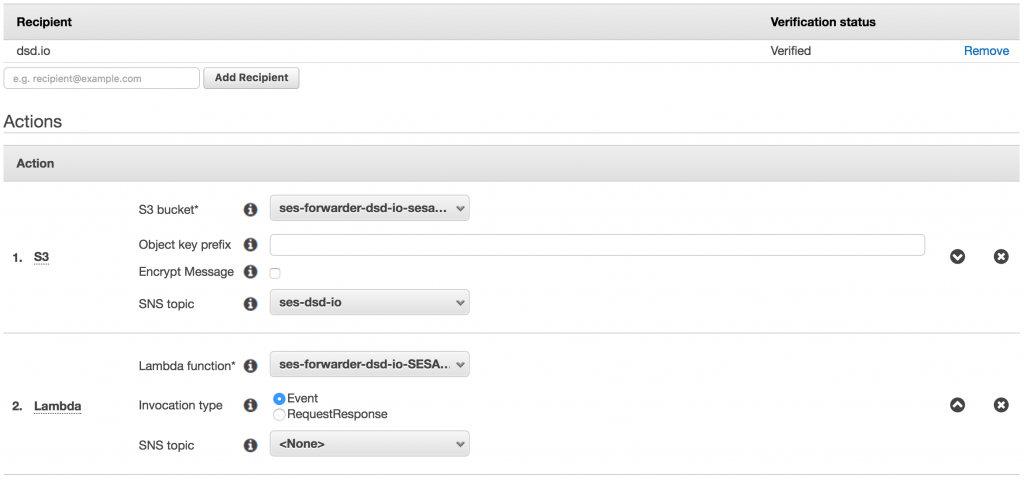Viewport: 1024px width, 481px height.
Task: Open the ses-dsd-io SNS topic dropdown
Action: click(369, 302)
